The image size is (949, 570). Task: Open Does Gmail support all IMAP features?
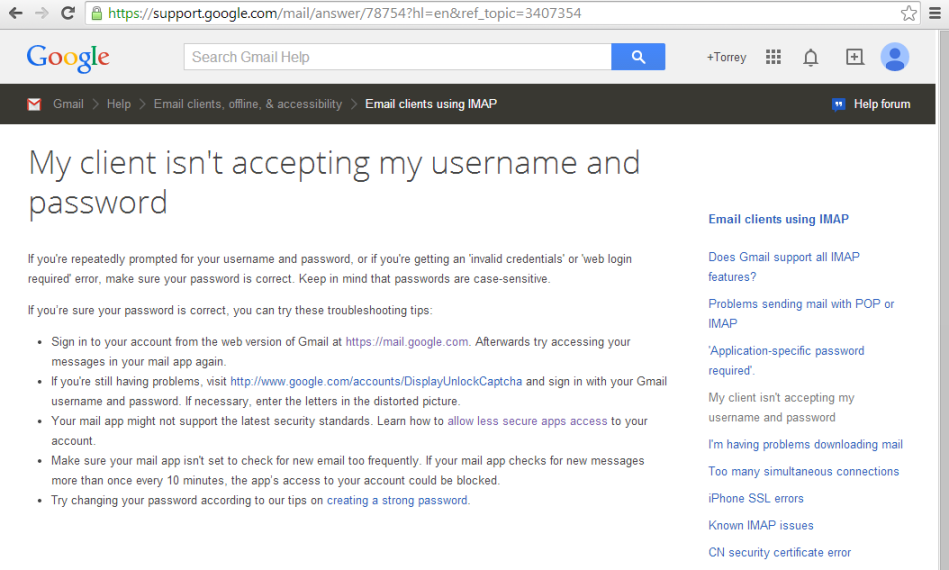(x=784, y=267)
